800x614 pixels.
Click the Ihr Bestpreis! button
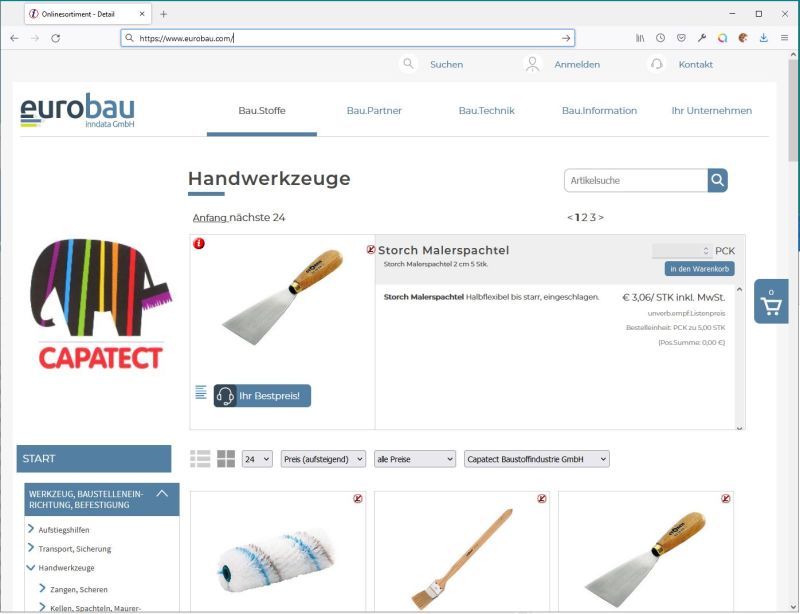click(262, 396)
